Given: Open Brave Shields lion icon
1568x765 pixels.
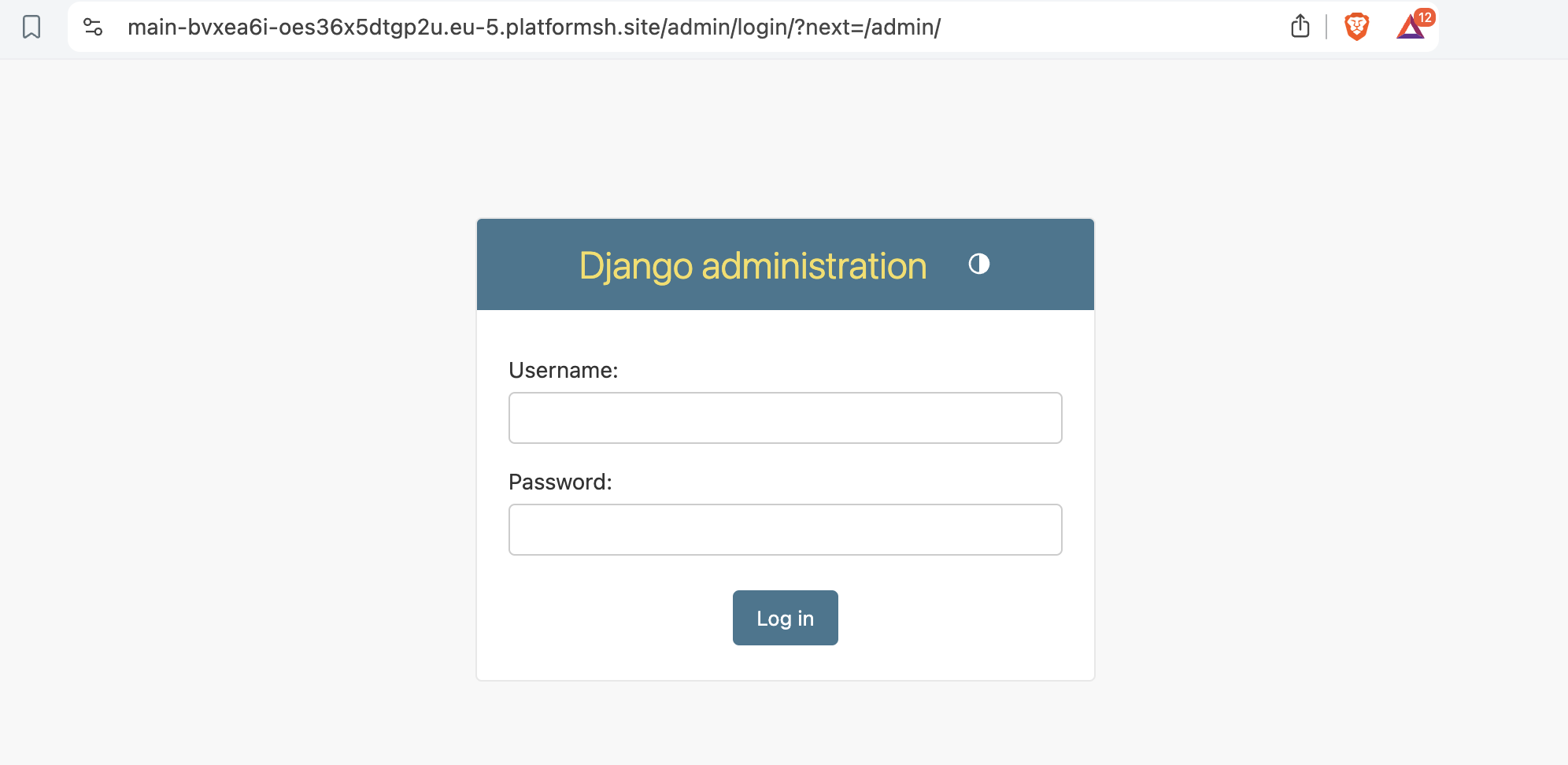Looking at the screenshot, I should click(1357, 27).
